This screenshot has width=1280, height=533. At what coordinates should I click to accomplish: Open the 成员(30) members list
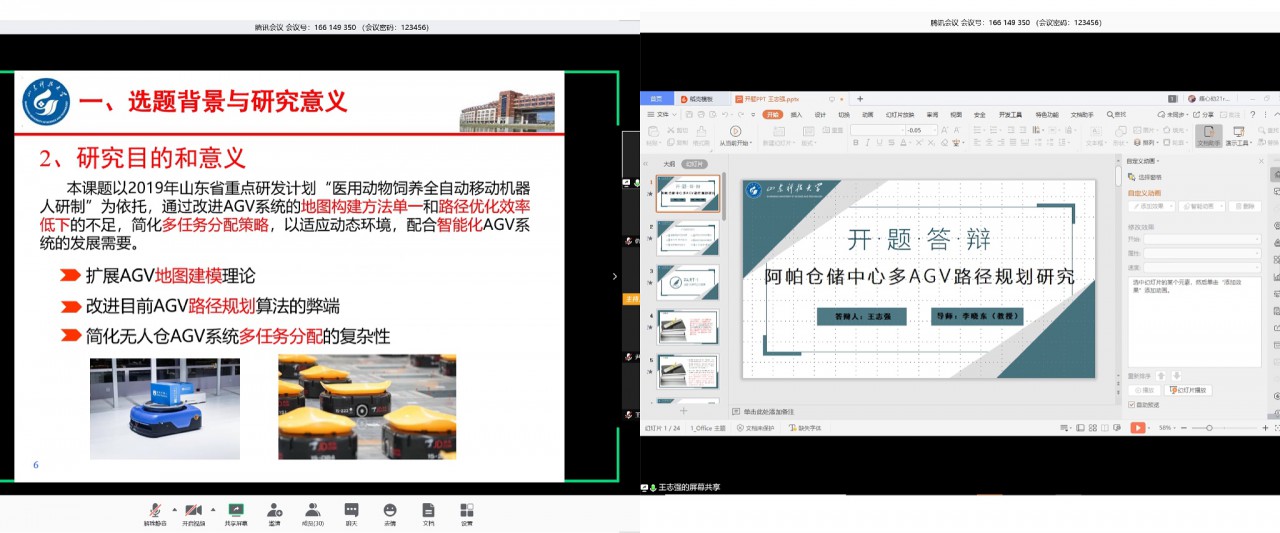[x=313, y=510]
